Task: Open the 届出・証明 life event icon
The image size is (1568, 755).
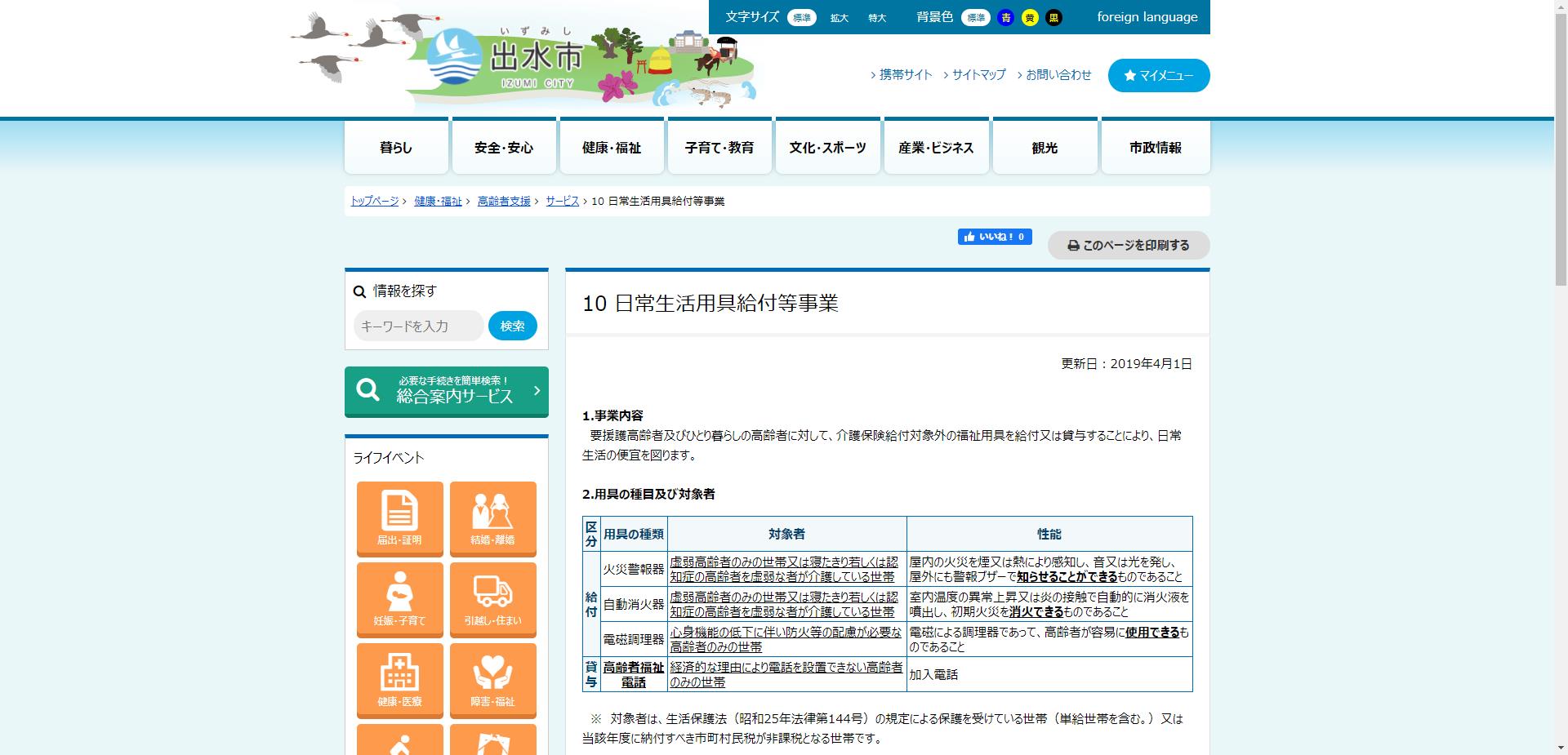Action: point(399,519)
